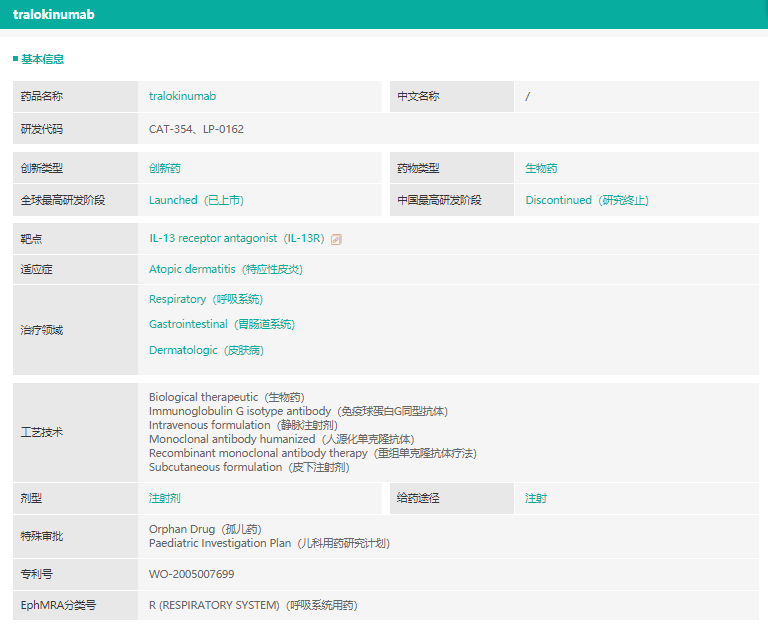
Task: Click the 药物类型 label cell
Action: (x=452, y=168)
